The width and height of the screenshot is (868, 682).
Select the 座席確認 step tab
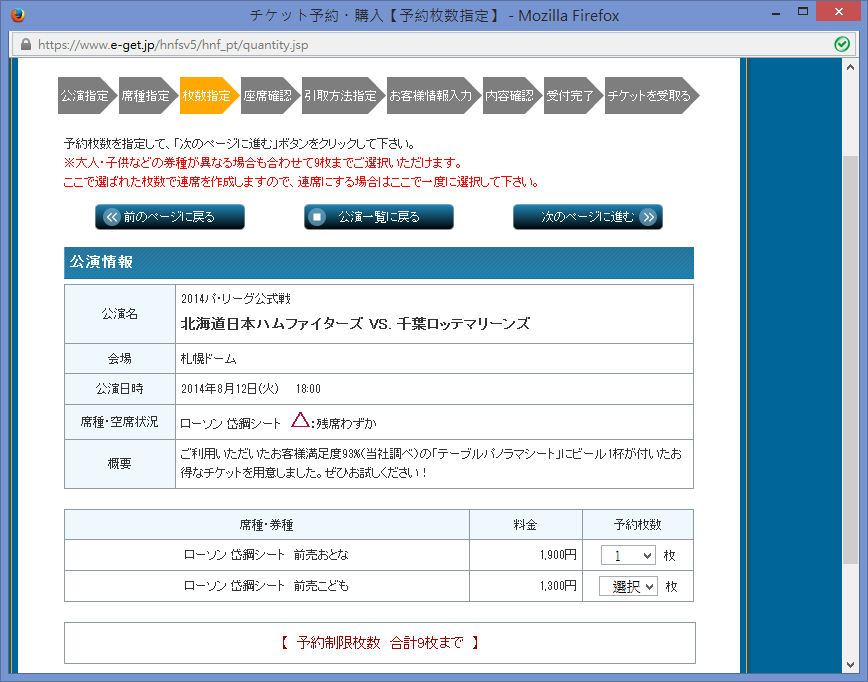[270, 96]
